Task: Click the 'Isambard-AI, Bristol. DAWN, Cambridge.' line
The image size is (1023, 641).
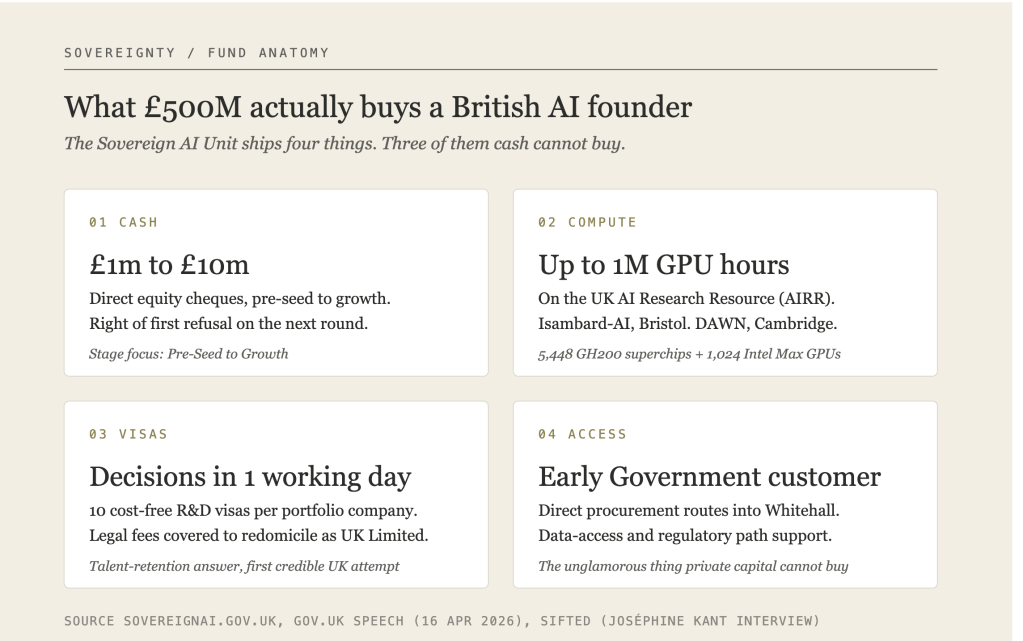Action: tap(687, 323)
